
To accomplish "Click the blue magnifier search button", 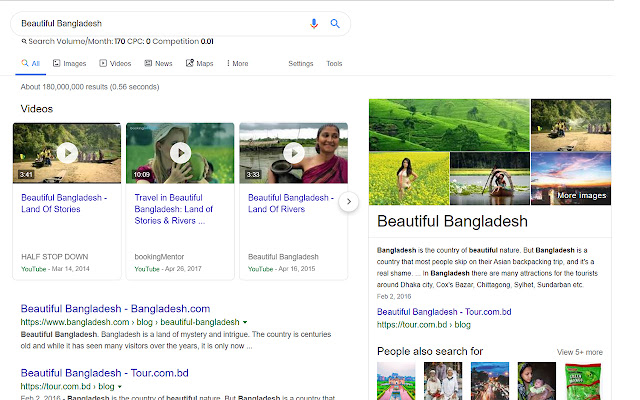I will click(x=335, y=24).
